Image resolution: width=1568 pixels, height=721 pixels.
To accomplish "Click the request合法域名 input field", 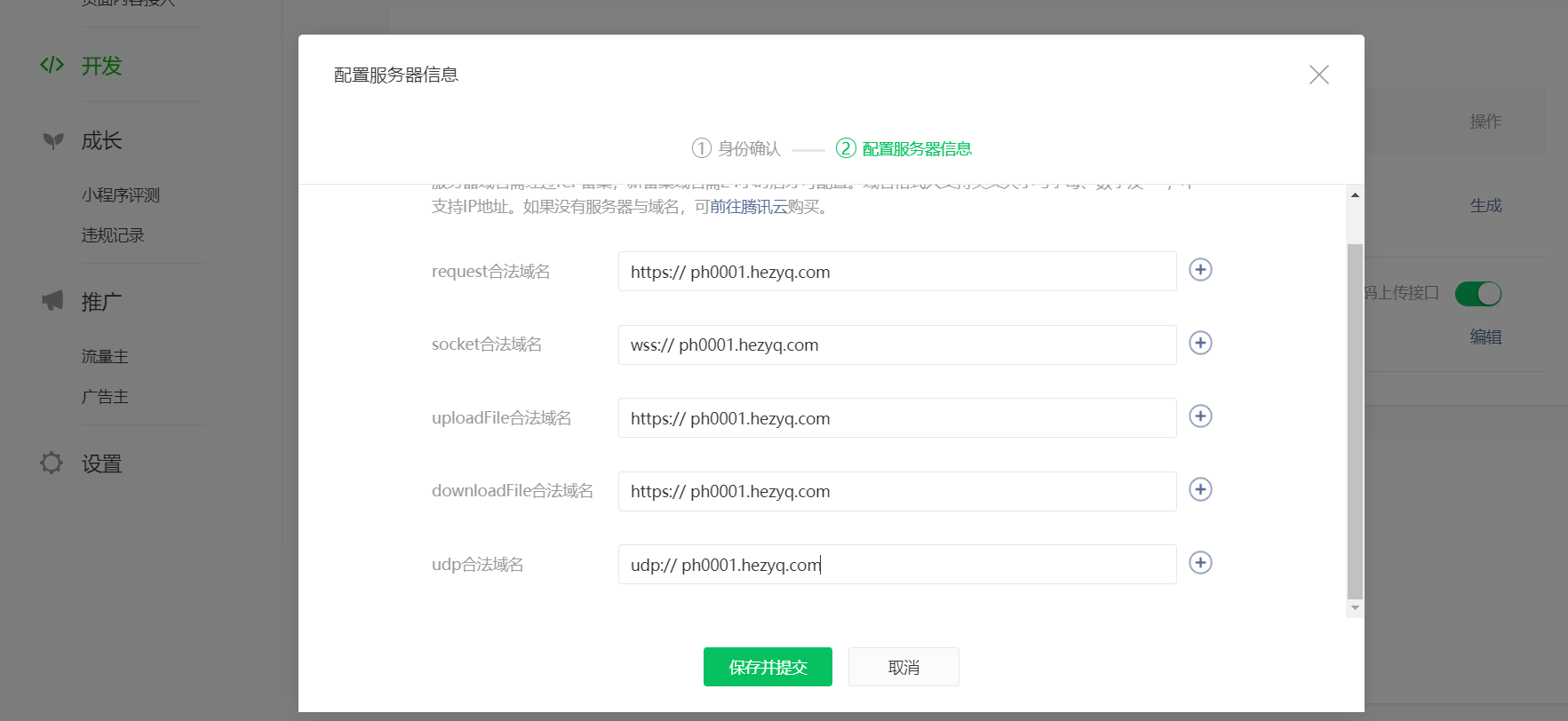I will coord(897,272).
